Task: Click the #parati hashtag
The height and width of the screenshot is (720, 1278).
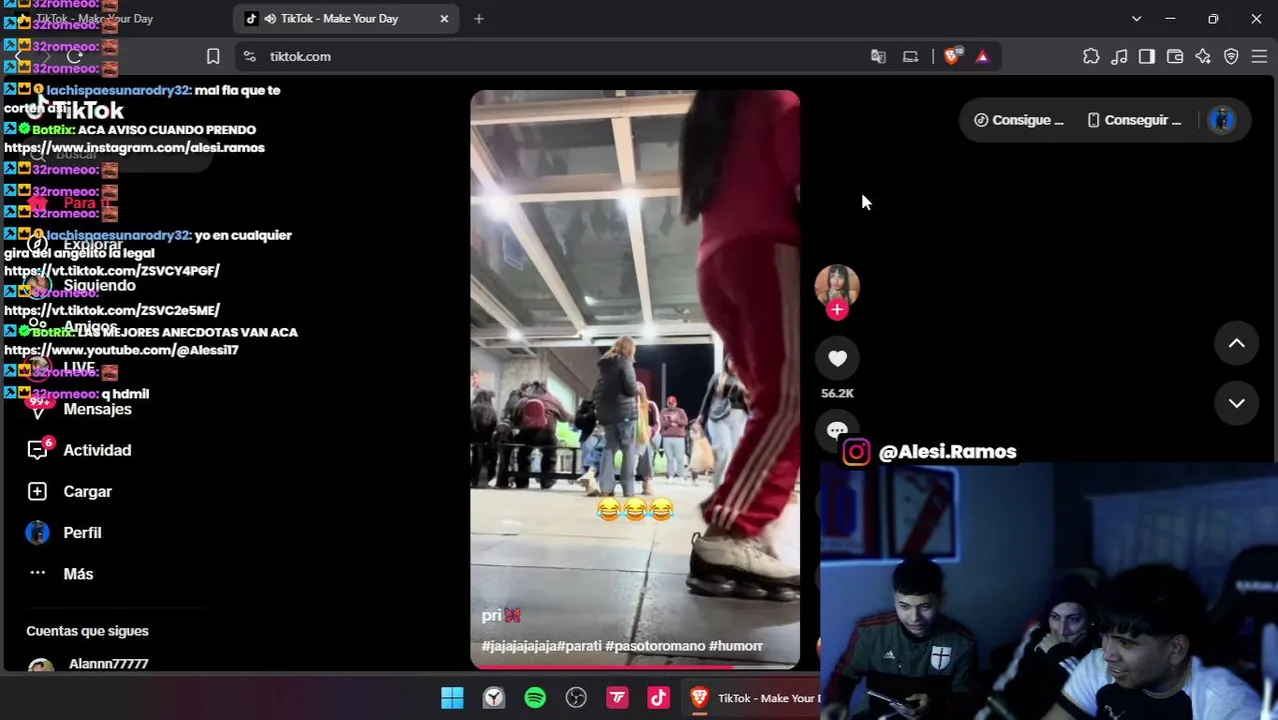Action: (x=579, y=646)
